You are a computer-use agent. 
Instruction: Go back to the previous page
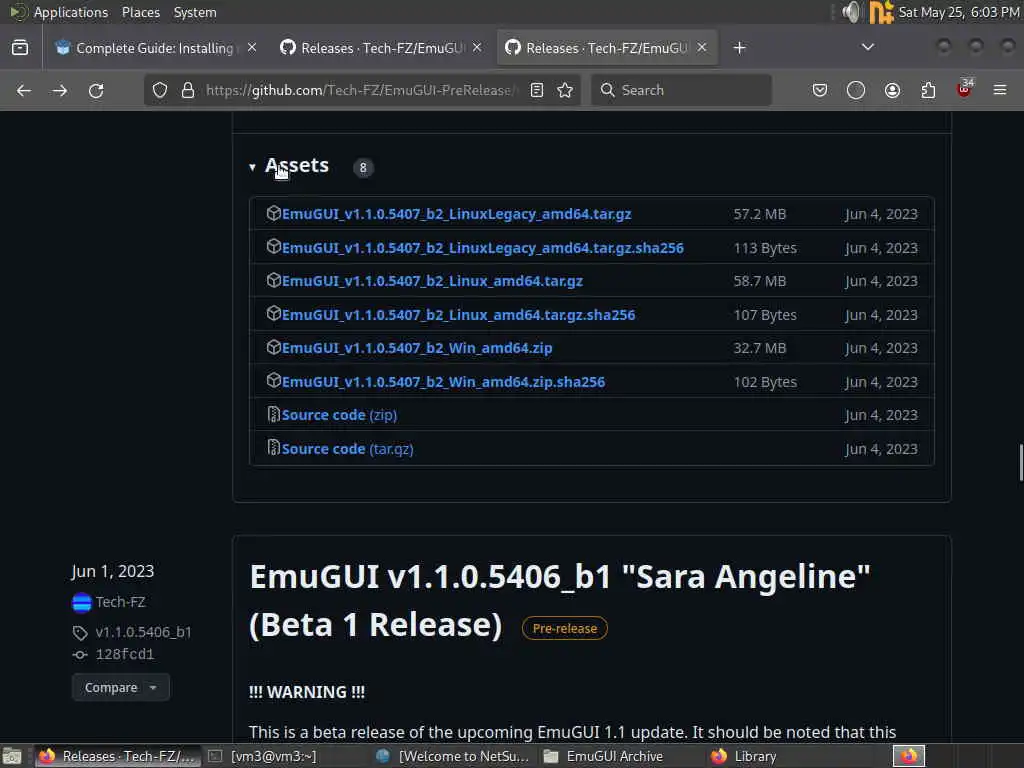[x=24, y=90]
